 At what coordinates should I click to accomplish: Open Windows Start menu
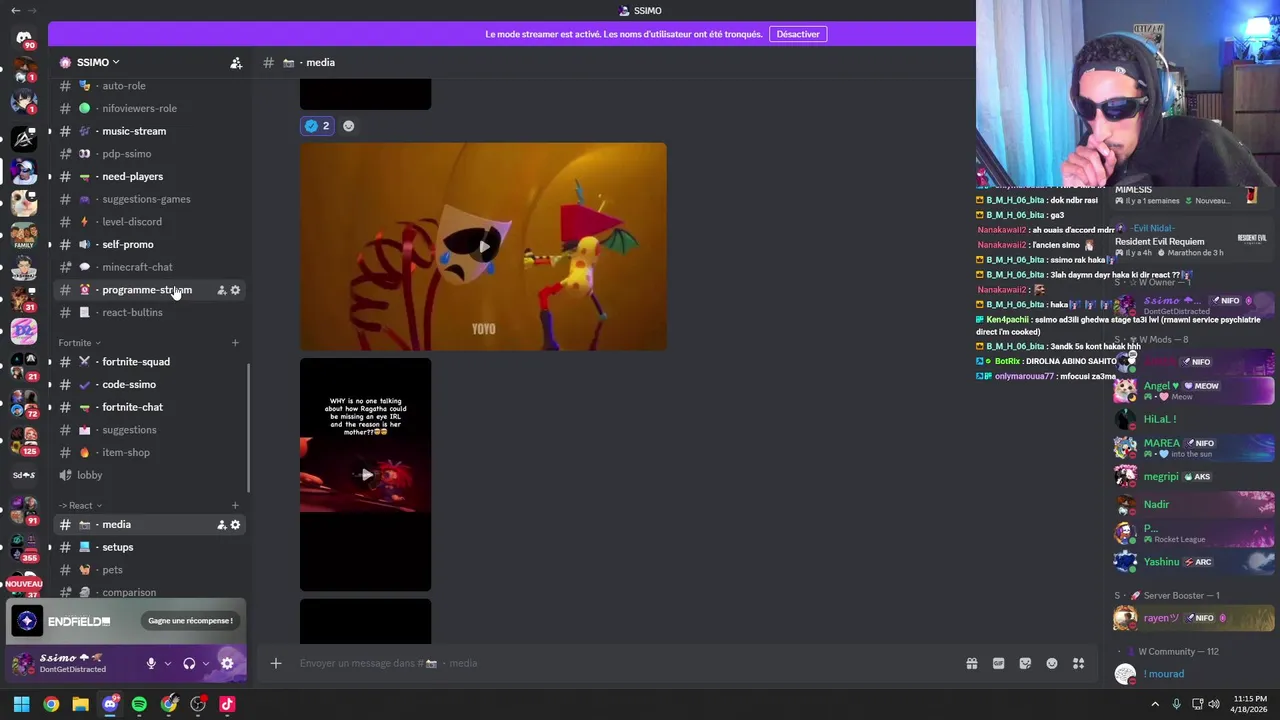pyautogui.click(x=21, y=704)
